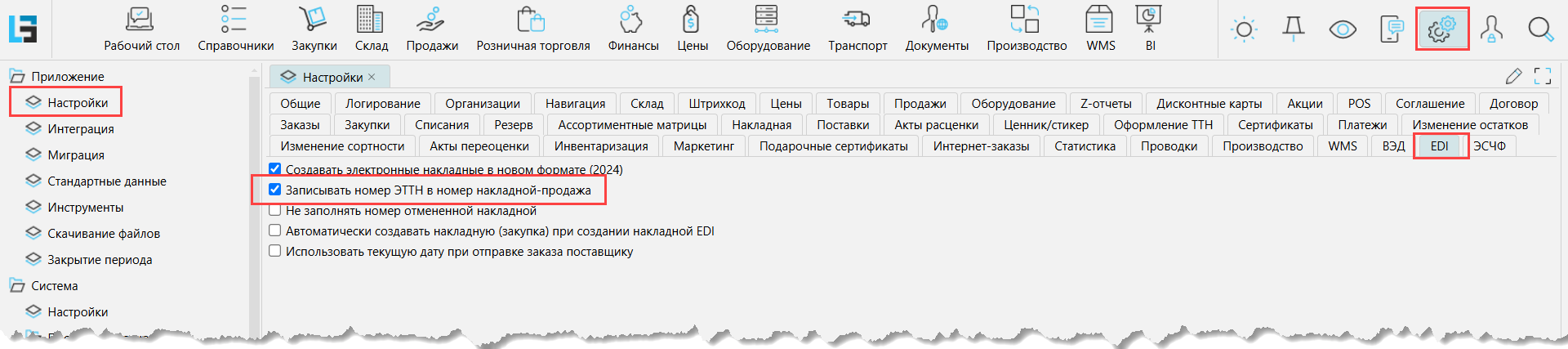
Task: Open Интеграция in the sidebar
Action: (x=80, y=129)
